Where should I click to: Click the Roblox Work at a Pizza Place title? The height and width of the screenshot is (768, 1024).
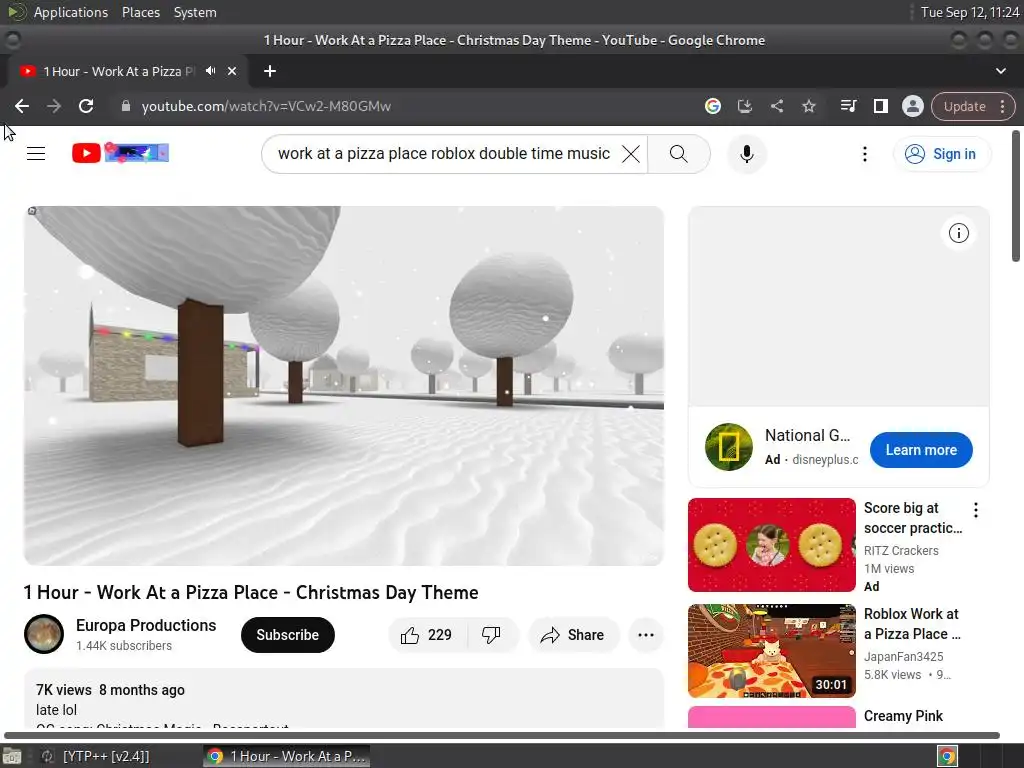coord(912,624)
